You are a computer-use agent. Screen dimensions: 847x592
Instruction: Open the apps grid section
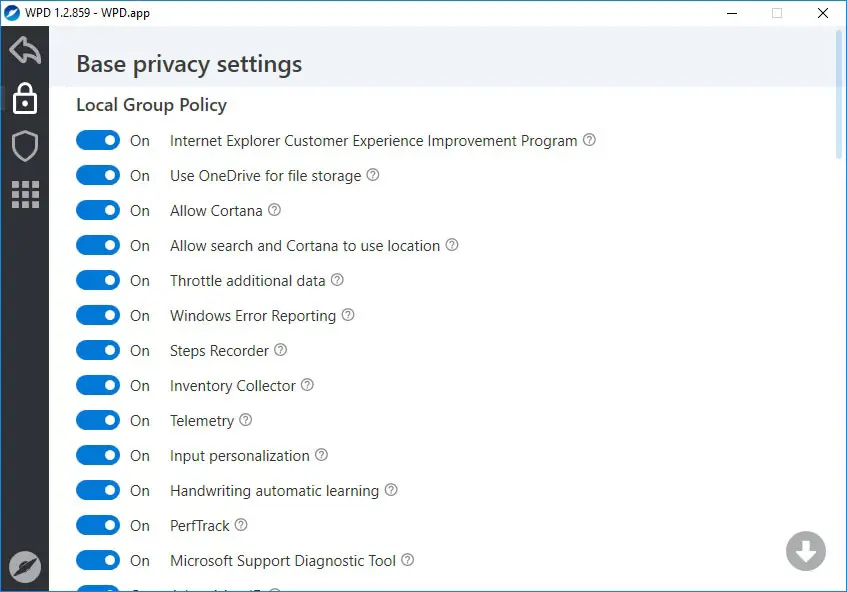[24, 194]
